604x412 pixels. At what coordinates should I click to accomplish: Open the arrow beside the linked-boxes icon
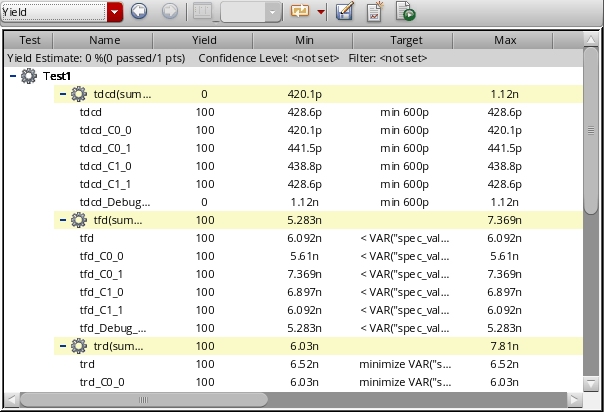pyautogui.click(x=320, y=12)
